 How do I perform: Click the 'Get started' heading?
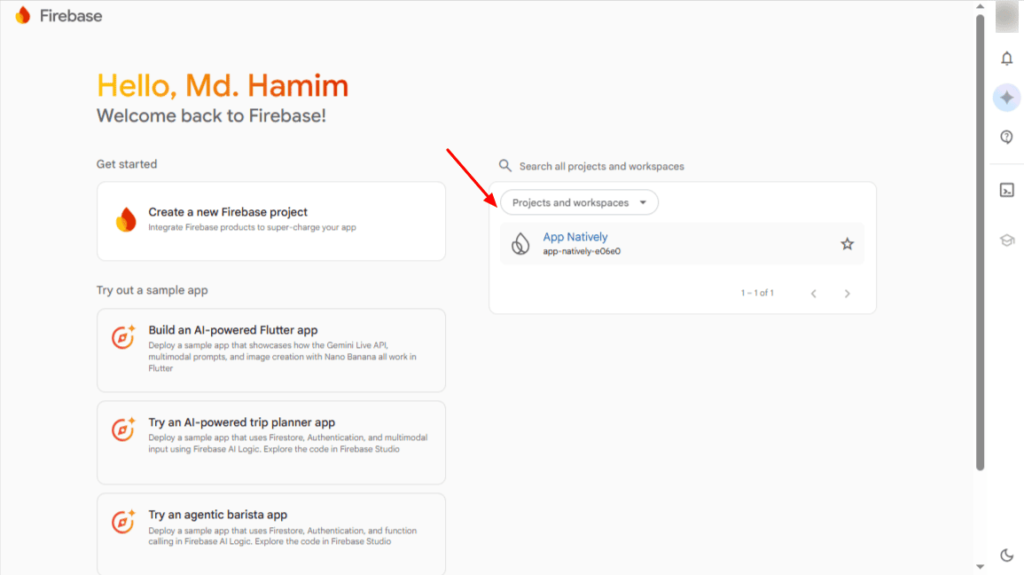click(127, 164)
